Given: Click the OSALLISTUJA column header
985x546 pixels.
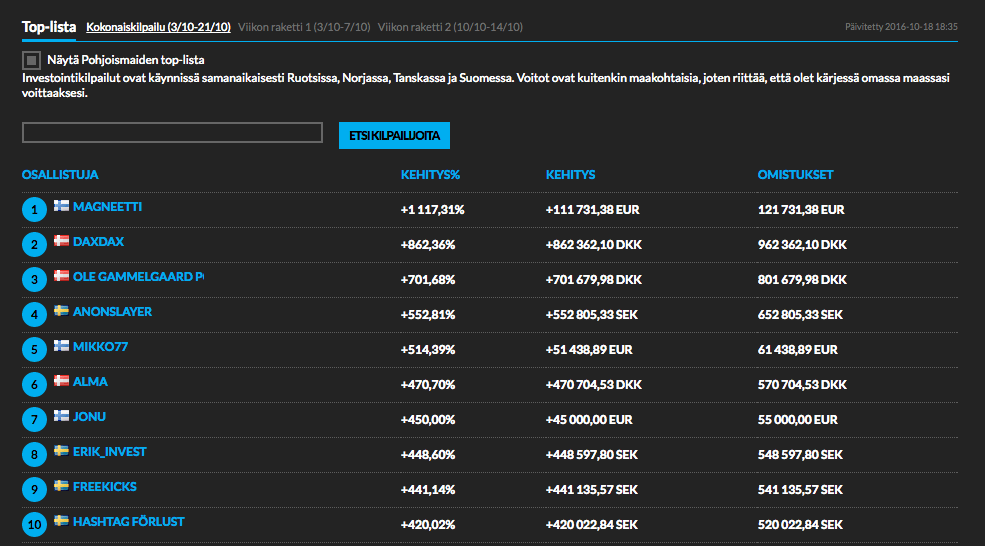Looking at the screenshot, I should (x=60, y=175).
